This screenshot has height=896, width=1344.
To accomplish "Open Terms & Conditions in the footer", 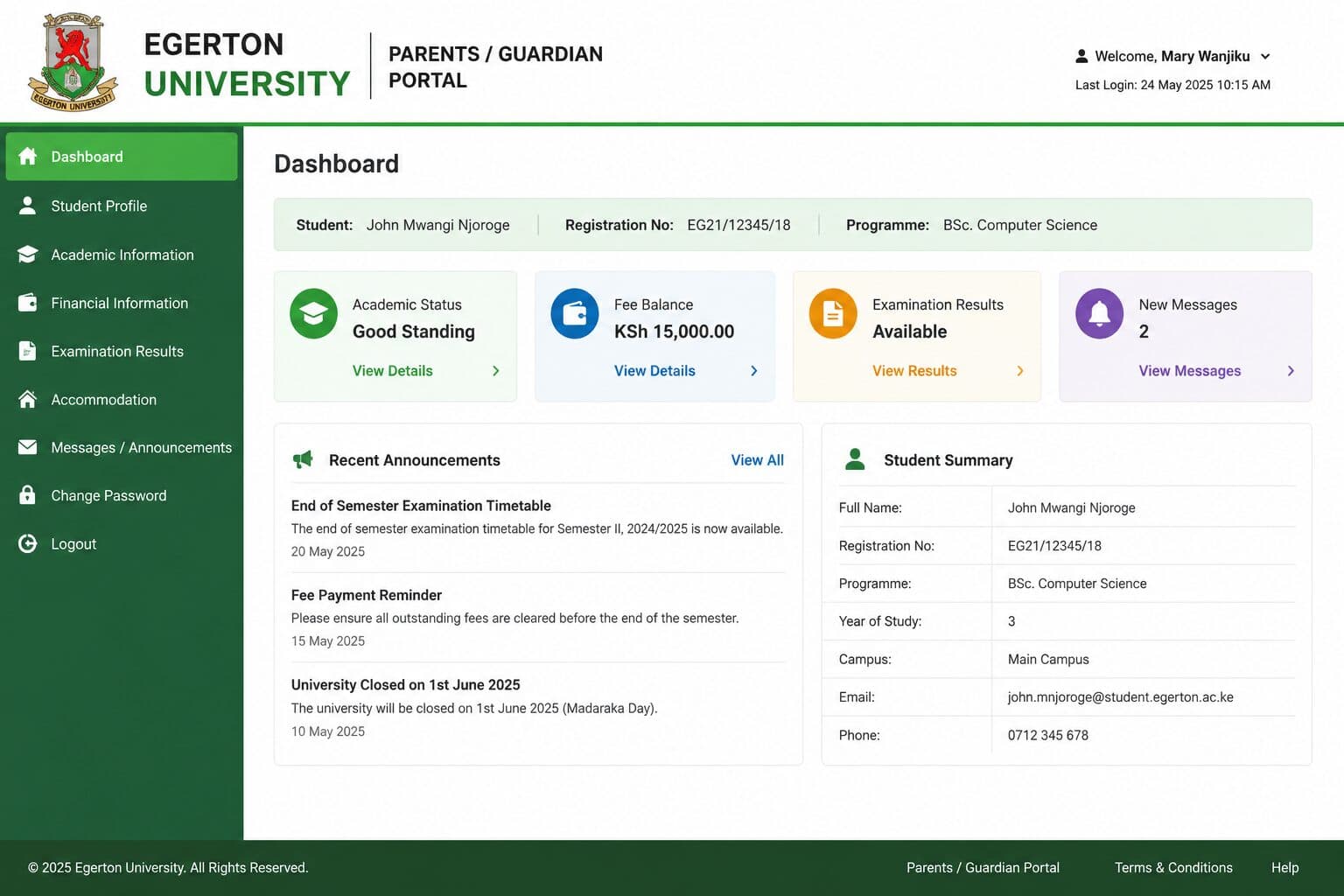I will [1173, 867].
